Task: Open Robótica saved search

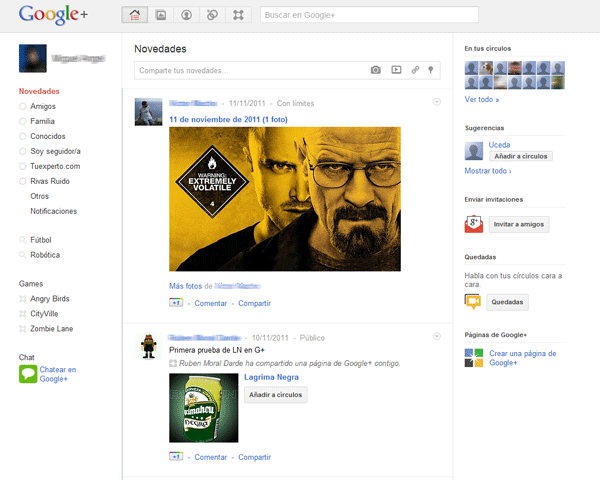Action: [x=45, y=255]
